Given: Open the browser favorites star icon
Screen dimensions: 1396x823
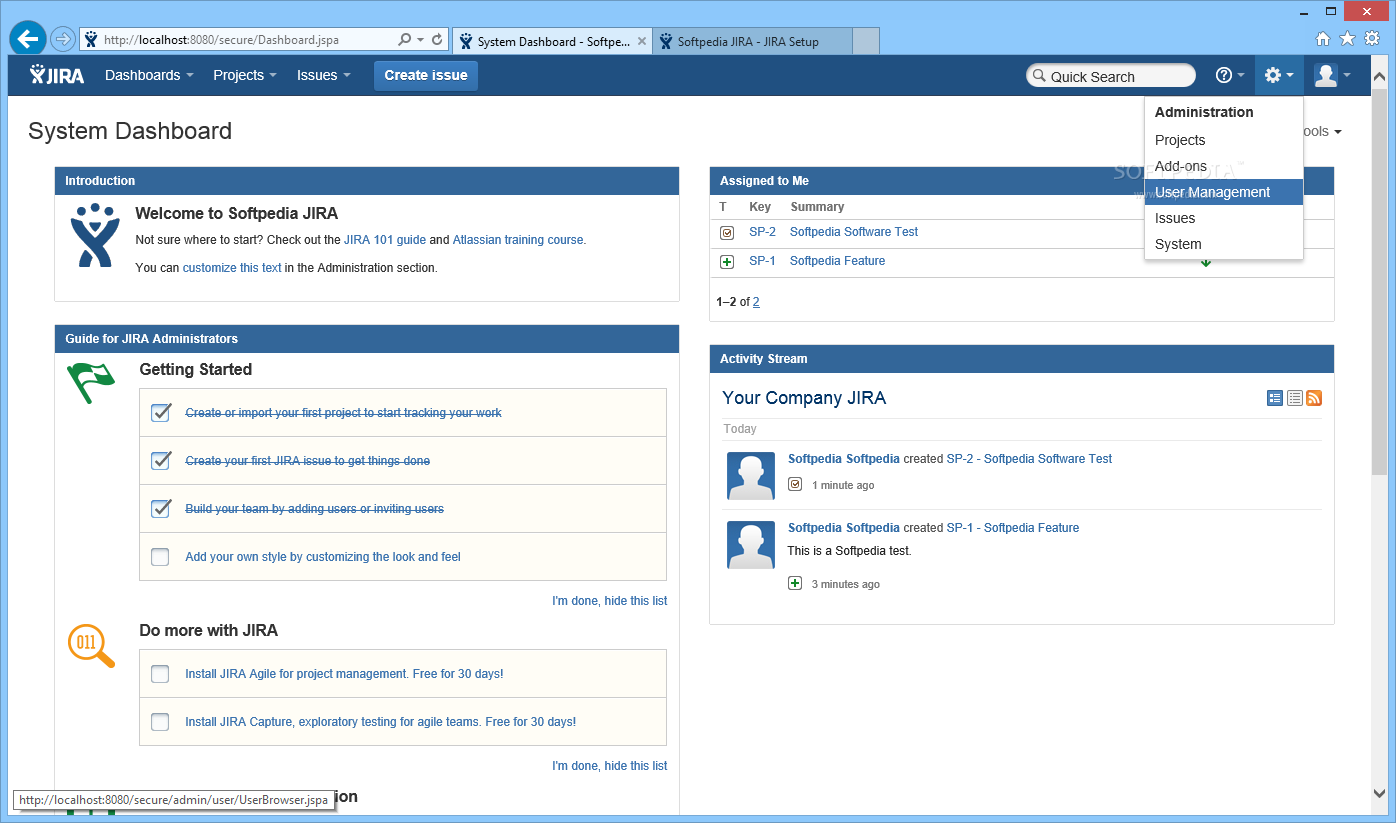Looking at the screenshot, I should [1347, 39].
